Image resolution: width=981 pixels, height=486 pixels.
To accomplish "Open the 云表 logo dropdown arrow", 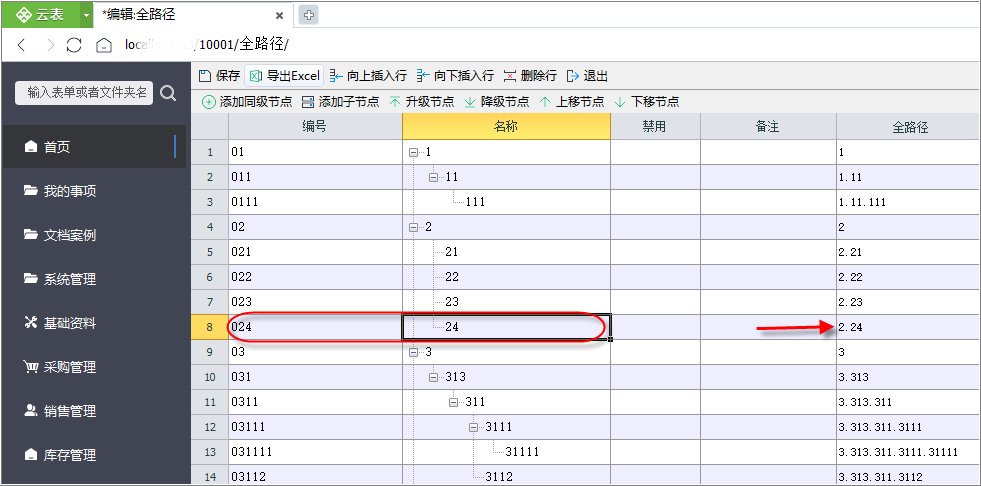I will tap(86, 15).
